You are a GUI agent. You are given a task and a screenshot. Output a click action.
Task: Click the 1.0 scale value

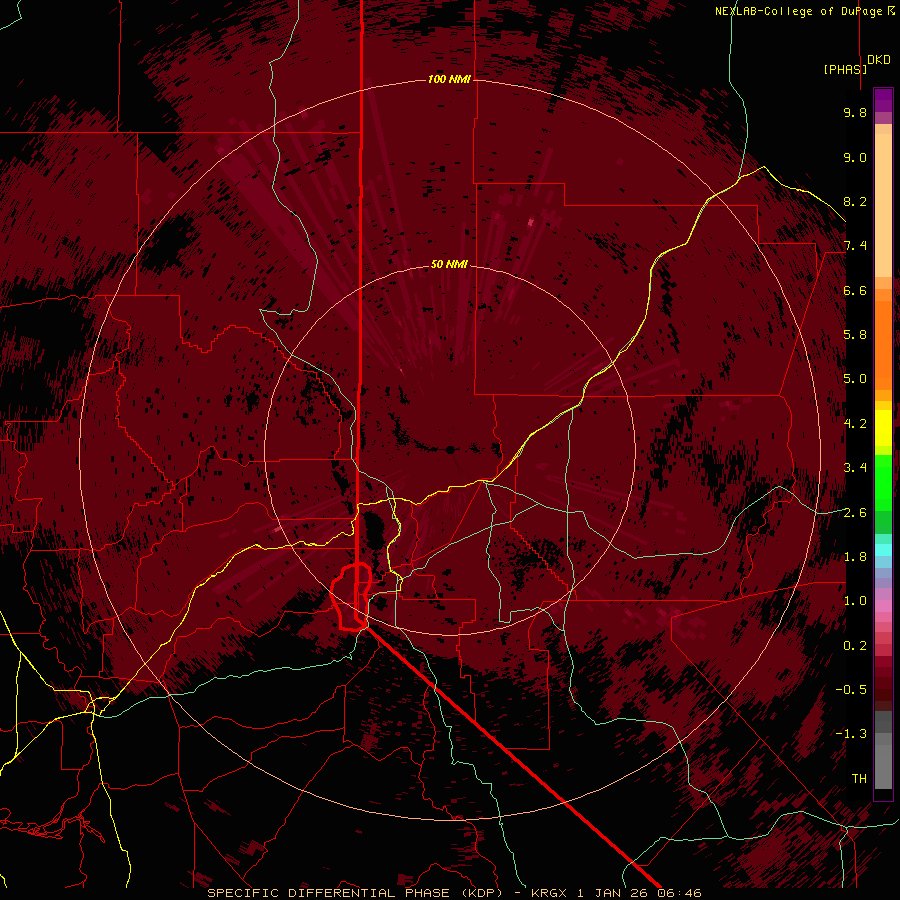[x=855, y=601]
